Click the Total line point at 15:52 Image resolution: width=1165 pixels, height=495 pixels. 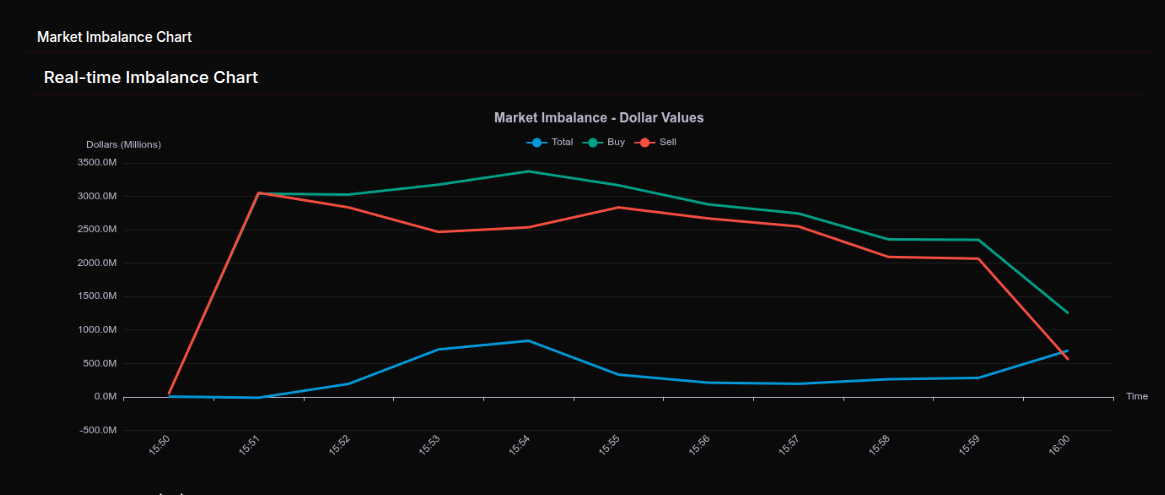pyautogui.click(x=348, y=384)
